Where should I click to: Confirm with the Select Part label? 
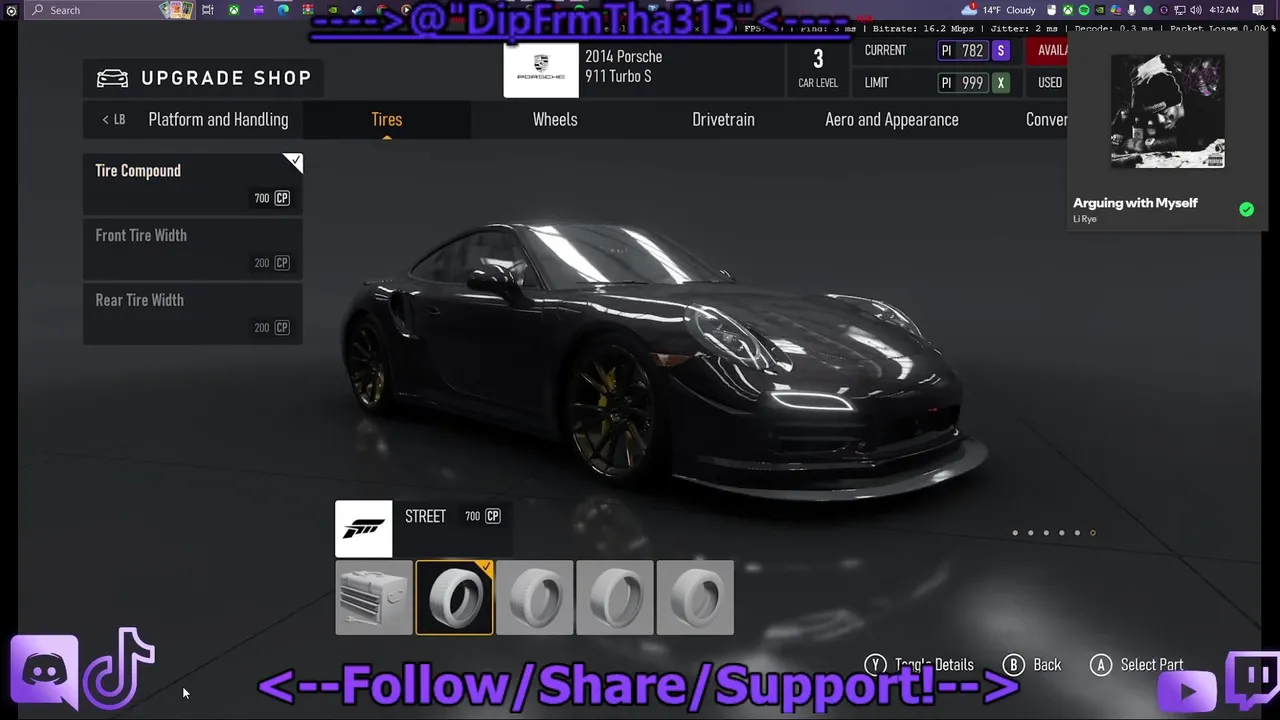click(x=1152, y=665)
